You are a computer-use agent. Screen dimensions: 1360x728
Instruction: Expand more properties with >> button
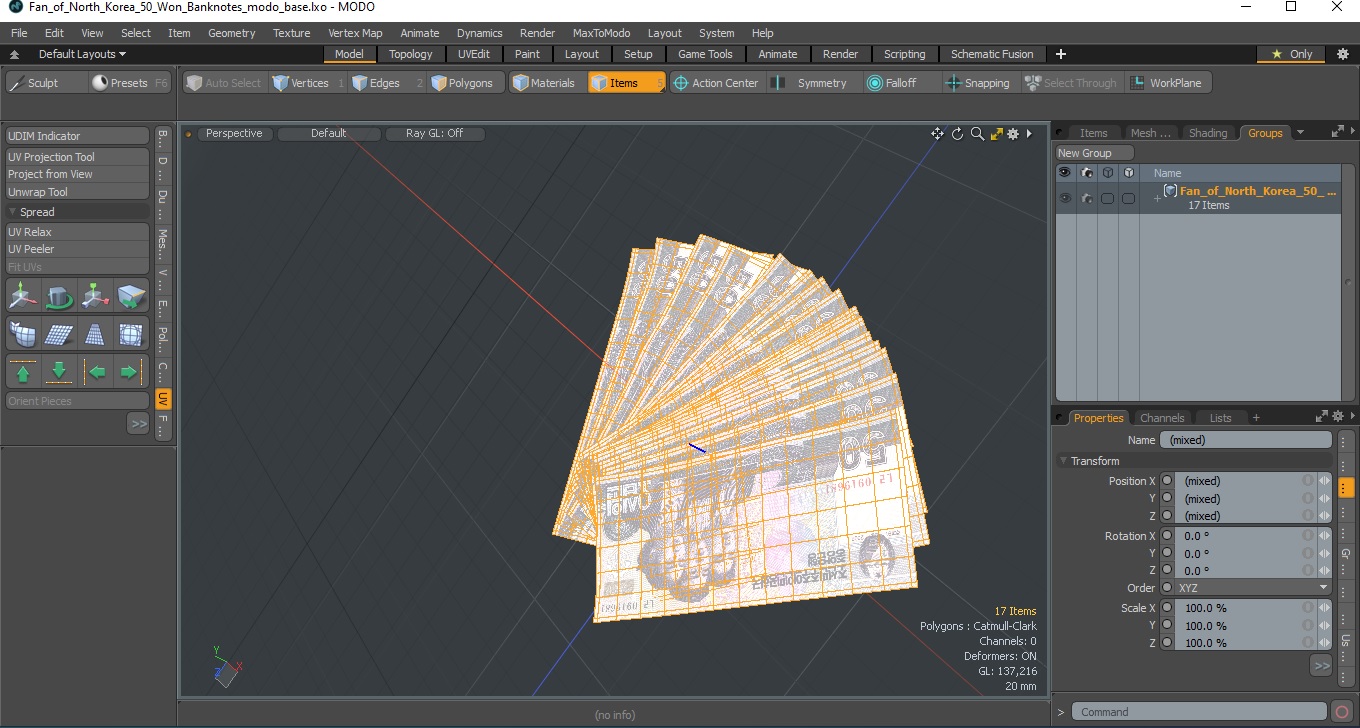click(1321, 665)
